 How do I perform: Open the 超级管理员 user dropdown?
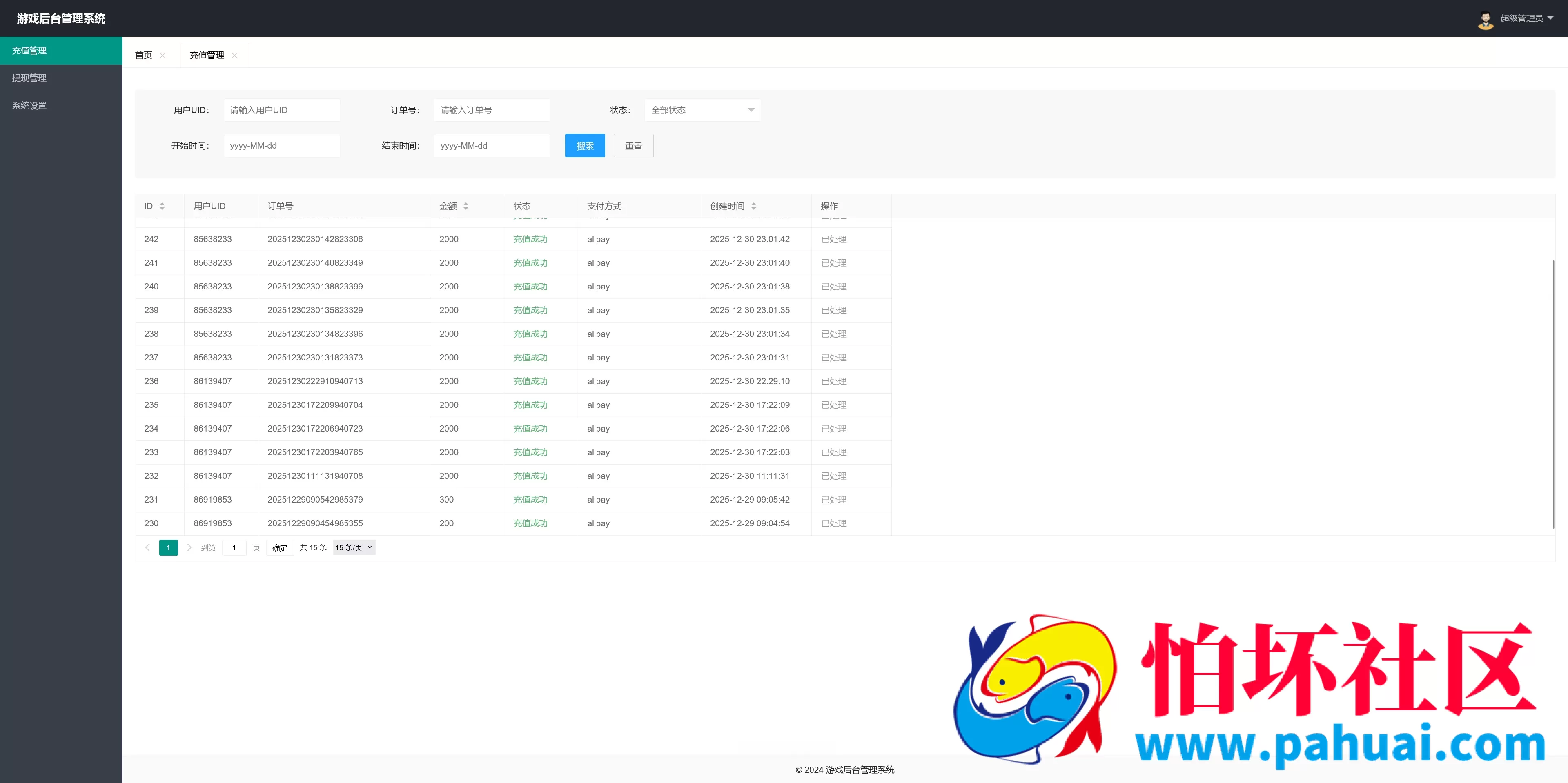[x=1527, y=18]
